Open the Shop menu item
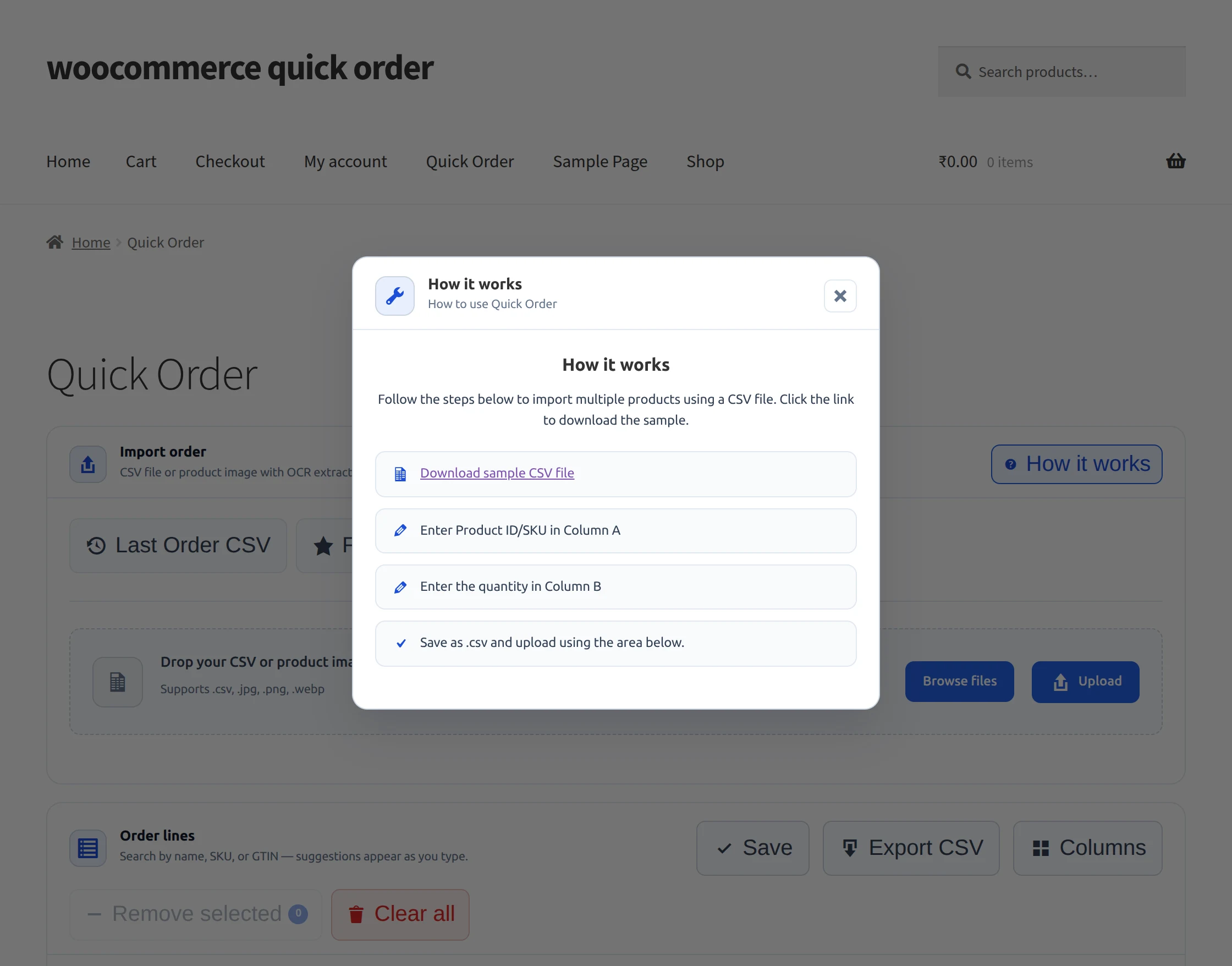Screen dimensions: 1232x966 tap(705, 162)
